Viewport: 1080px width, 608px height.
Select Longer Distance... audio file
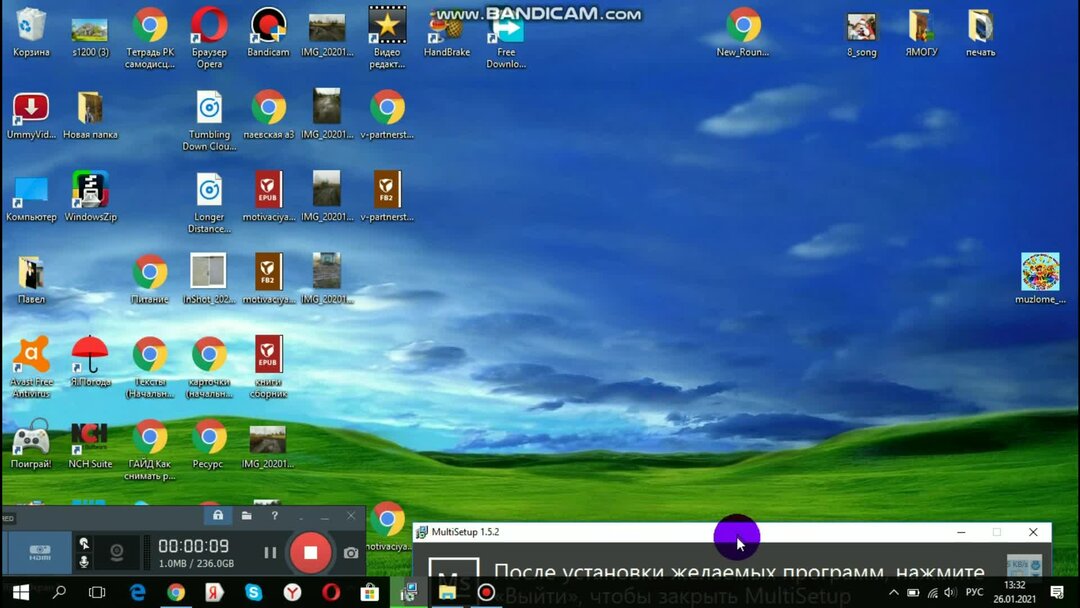click(209, 203)
